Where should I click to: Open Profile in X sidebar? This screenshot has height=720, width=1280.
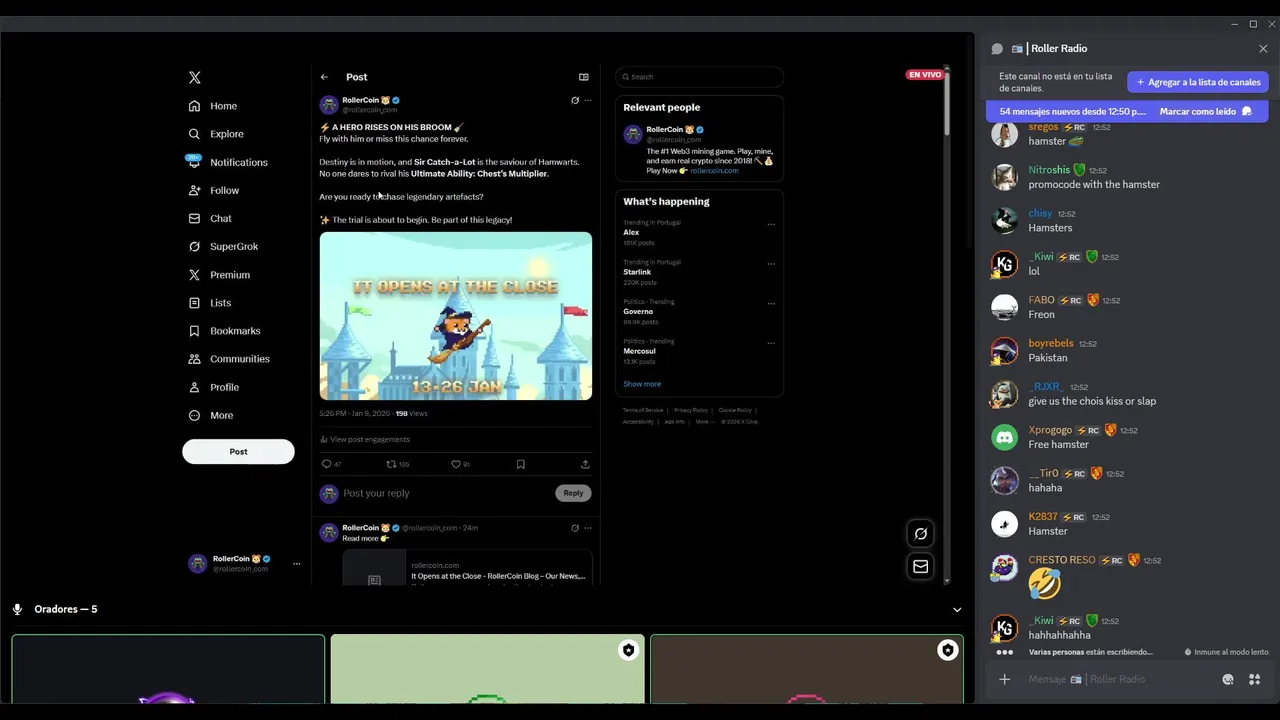tap(214, 387)
